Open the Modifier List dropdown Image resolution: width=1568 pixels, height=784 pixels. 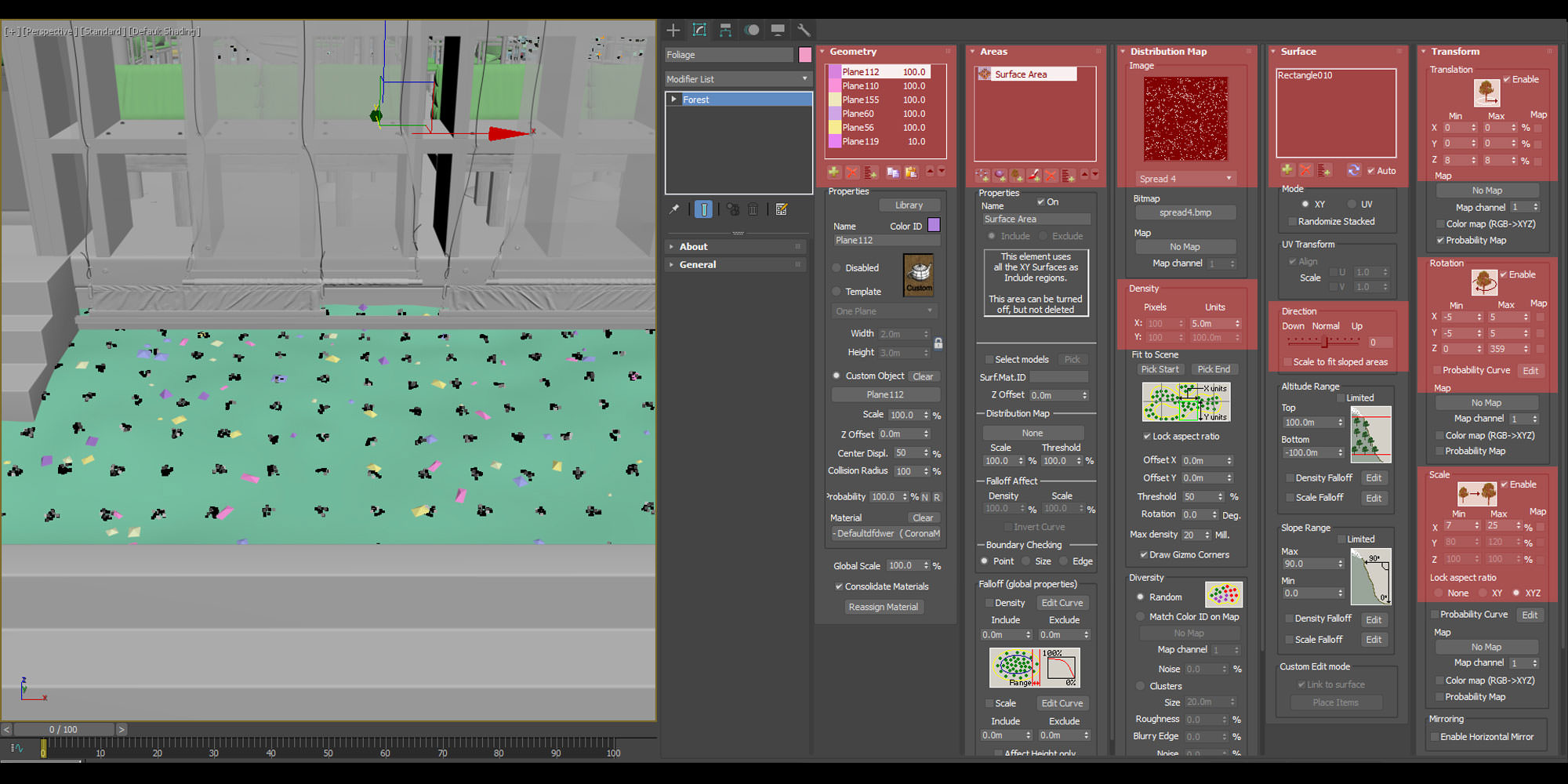pos(737,79)
